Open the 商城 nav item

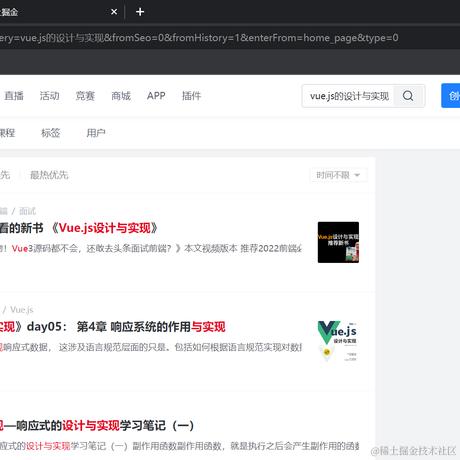pyautogui.click(x=121, y=96)
